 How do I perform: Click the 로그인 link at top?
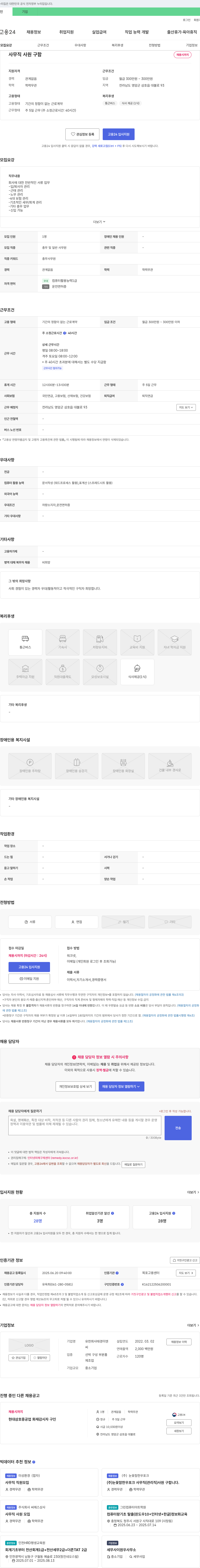tap(187, 20)
